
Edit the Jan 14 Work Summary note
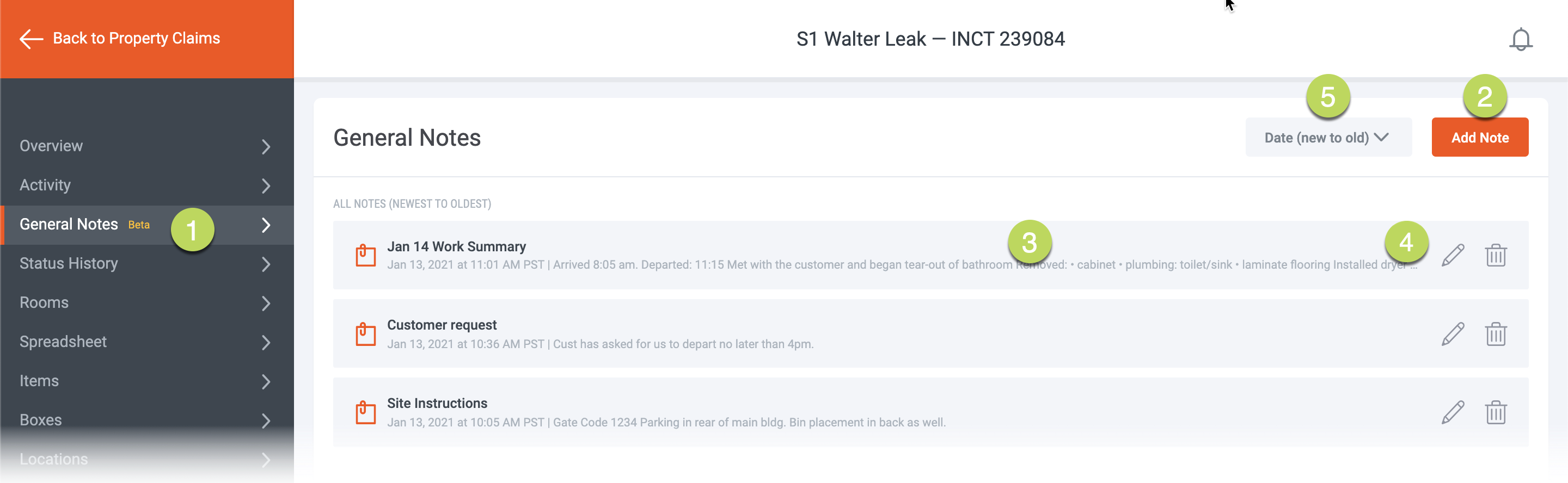tap(1453, 256)
